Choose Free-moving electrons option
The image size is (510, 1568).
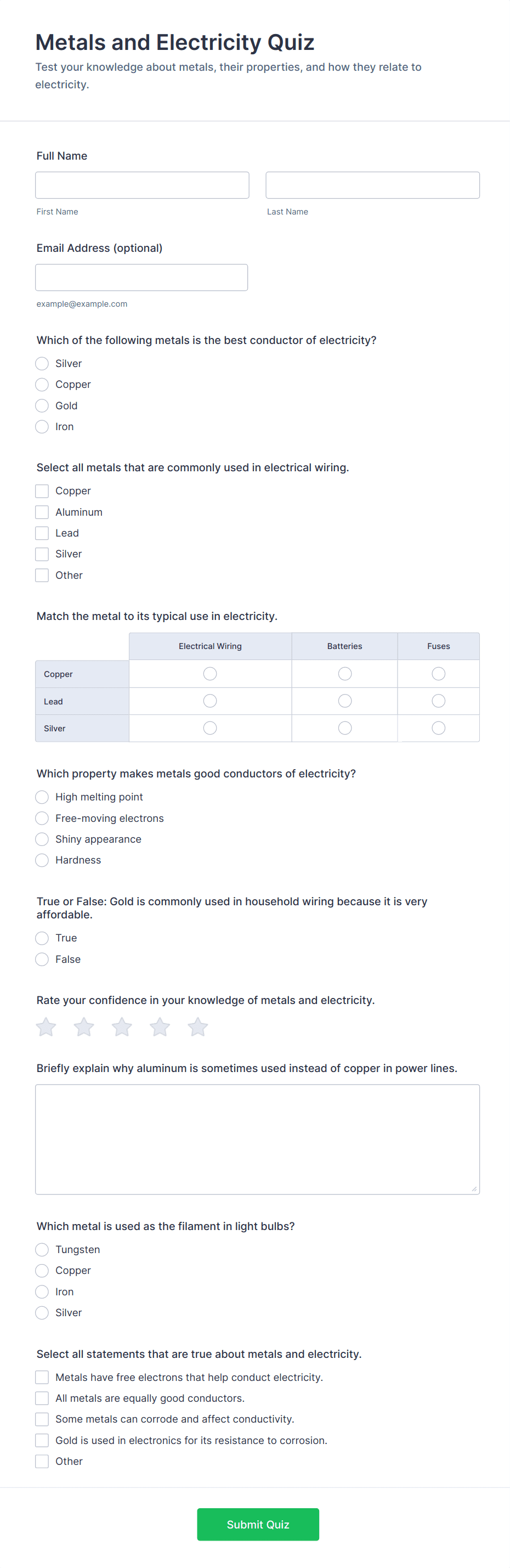click(x=42, y=818)
